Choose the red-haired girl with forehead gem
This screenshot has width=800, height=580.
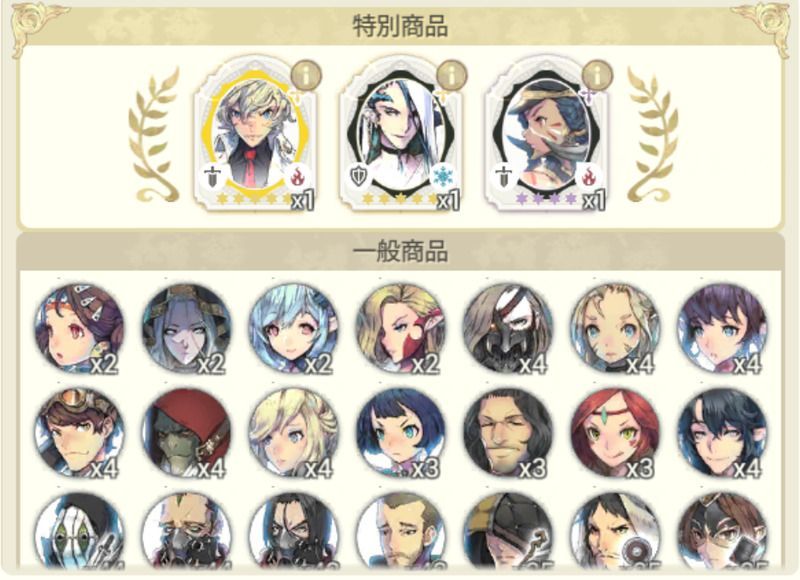point(615,433)
